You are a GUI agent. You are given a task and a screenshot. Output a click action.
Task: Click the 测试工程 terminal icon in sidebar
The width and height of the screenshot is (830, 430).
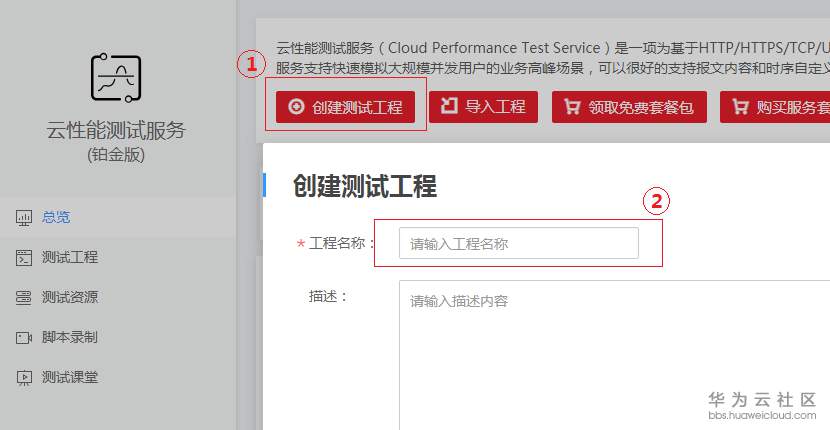click(24, 257)
